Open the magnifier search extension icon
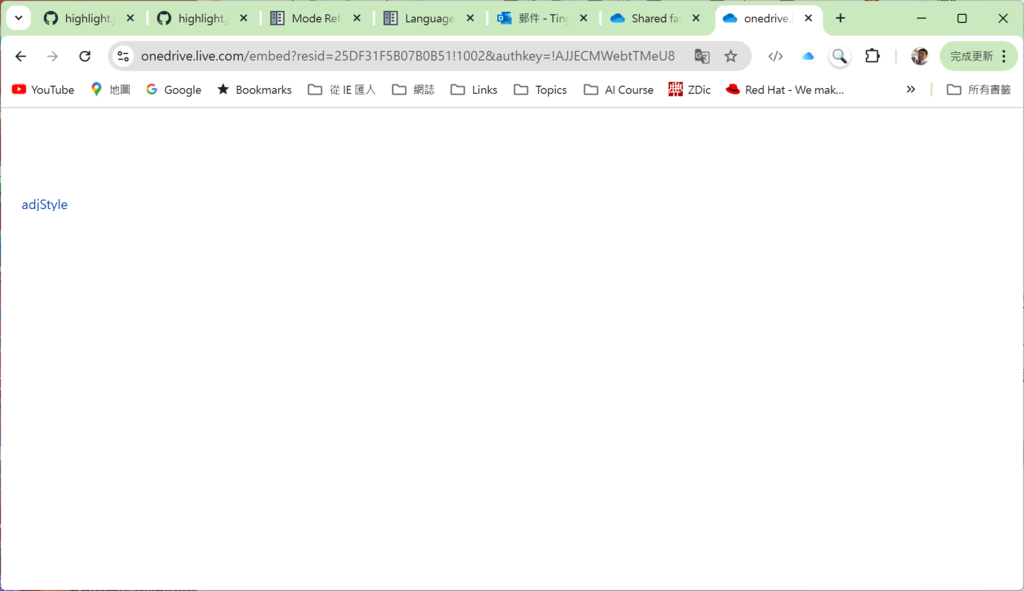Screen dimensions: 1024x591 (x=840, y=56)
